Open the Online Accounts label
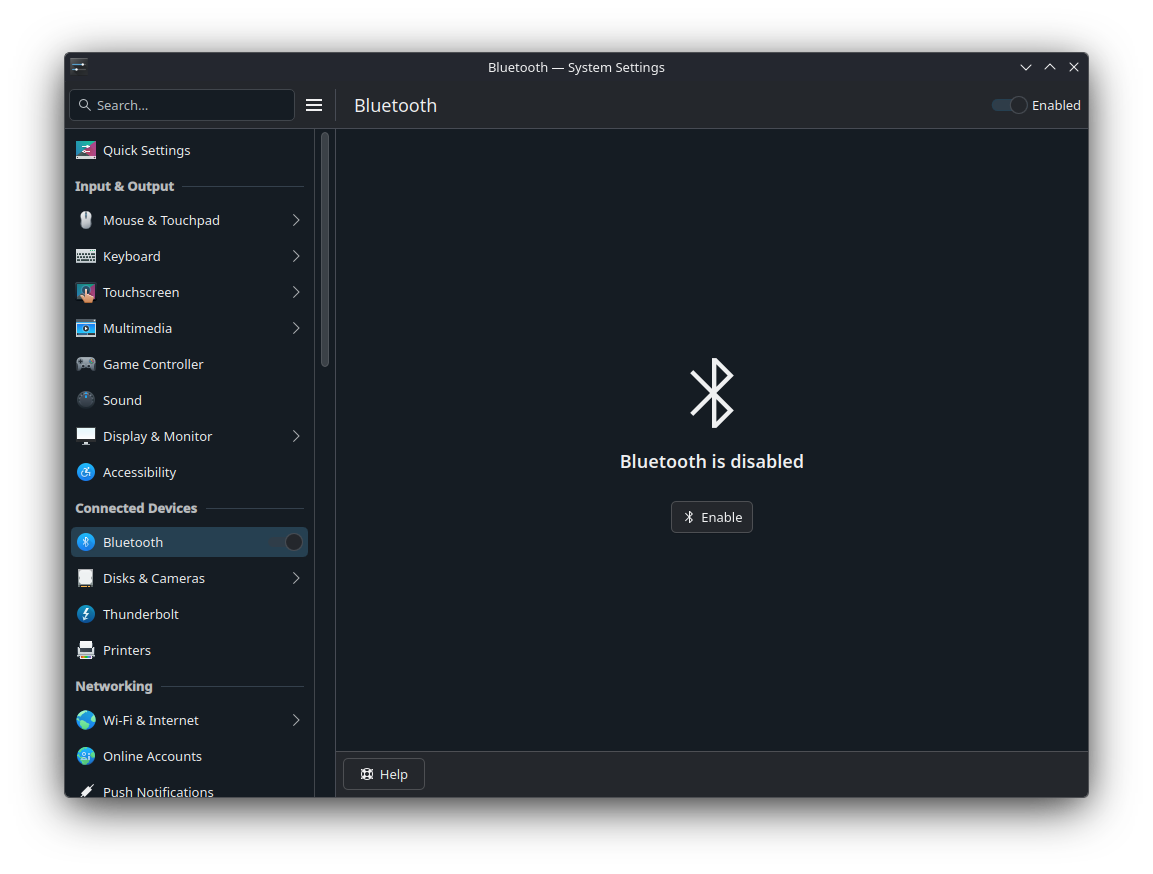The width and height of the screenshot is (1153, 874). (152, 756)
